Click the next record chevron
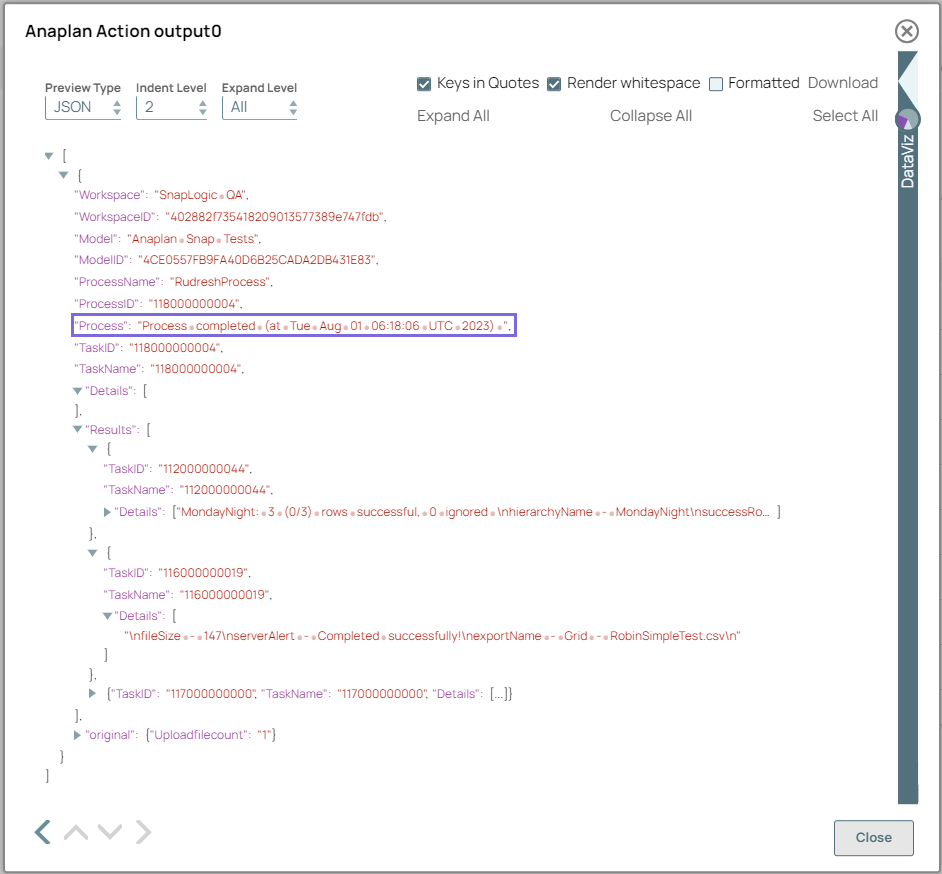942x874 pixels. [x=142, y=832]
